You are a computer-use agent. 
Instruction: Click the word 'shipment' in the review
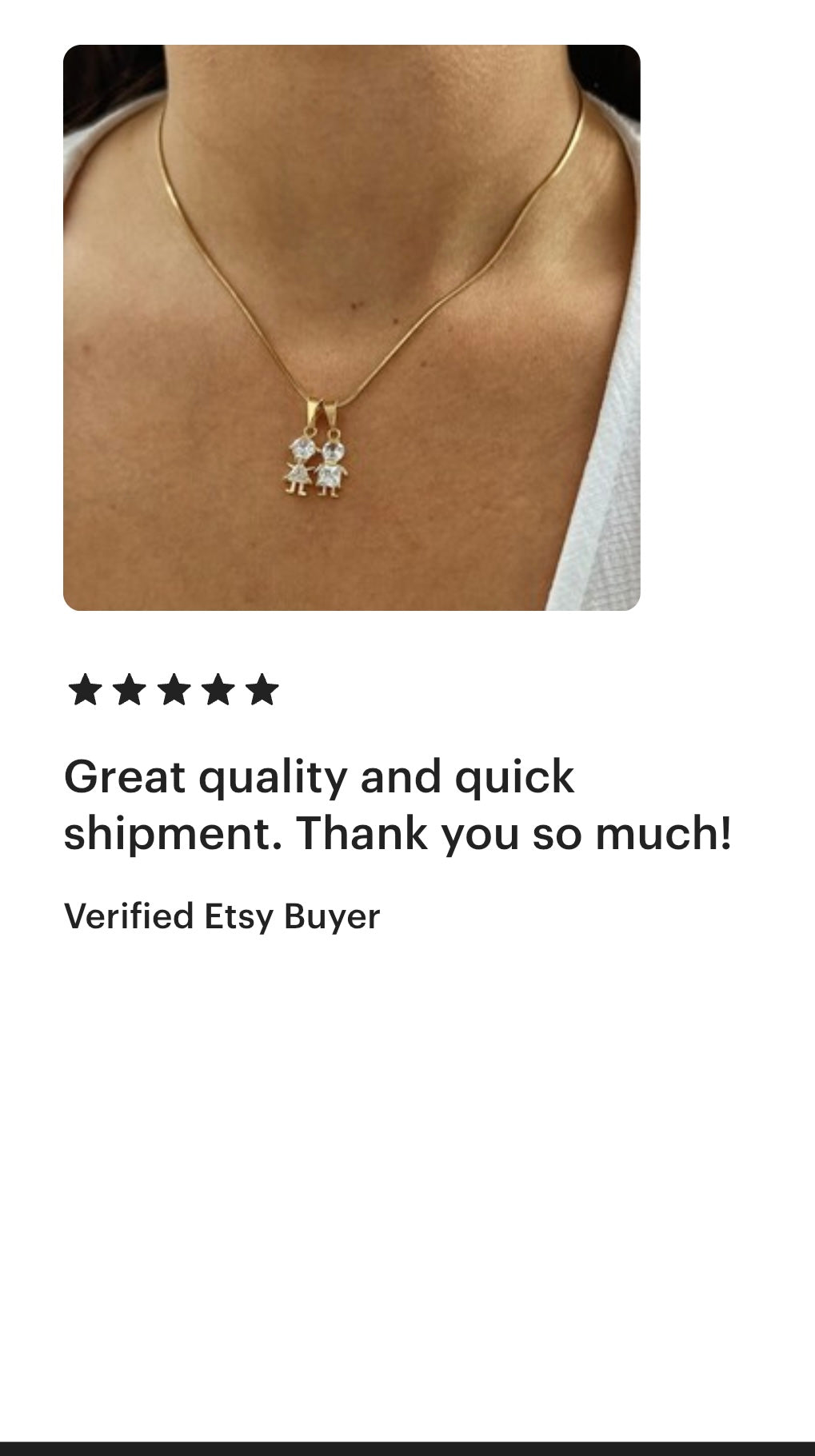pyautogui.click(x=173, y=834)
